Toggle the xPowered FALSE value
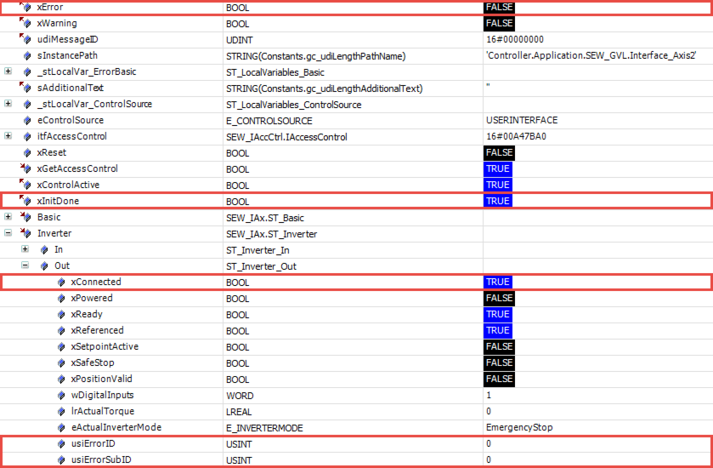 click(498, 298)
